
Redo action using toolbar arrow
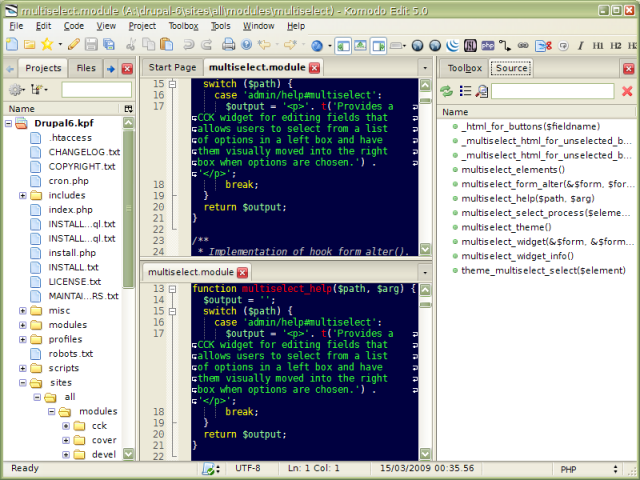click(x=207, y=44)
